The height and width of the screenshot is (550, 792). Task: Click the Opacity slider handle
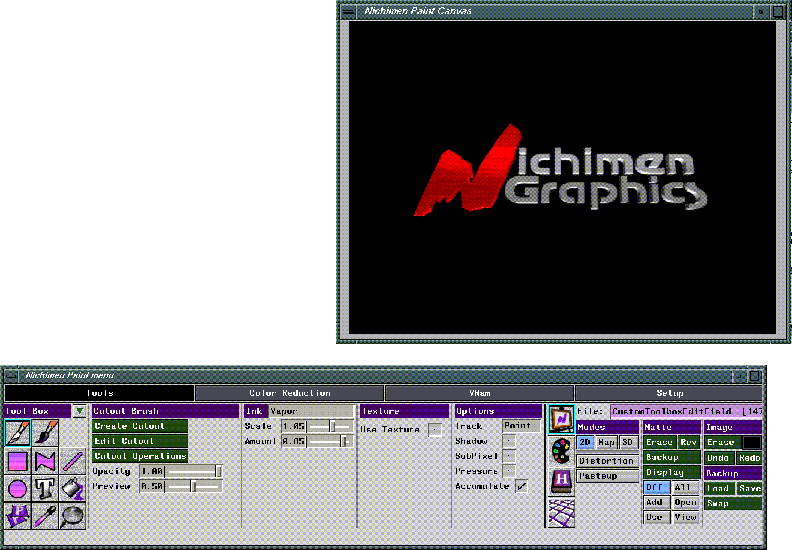[219, 471]
